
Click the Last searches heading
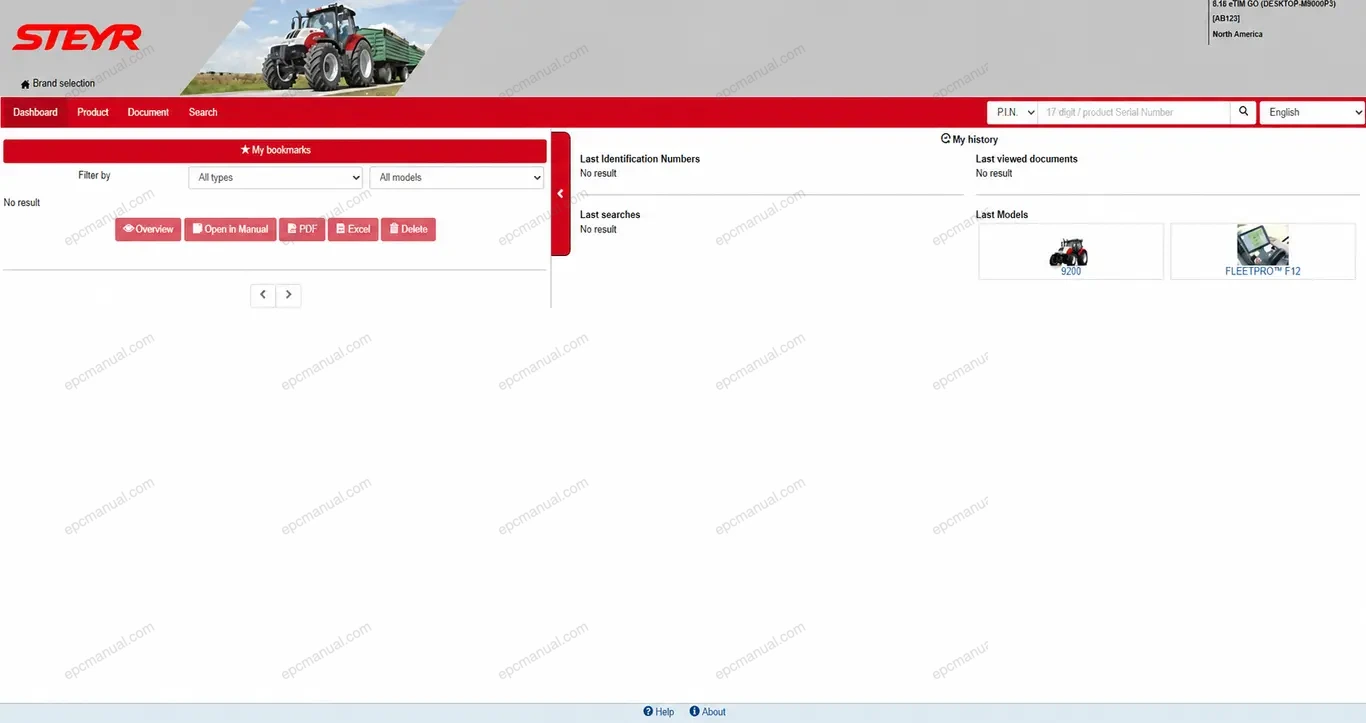(610, 215)
